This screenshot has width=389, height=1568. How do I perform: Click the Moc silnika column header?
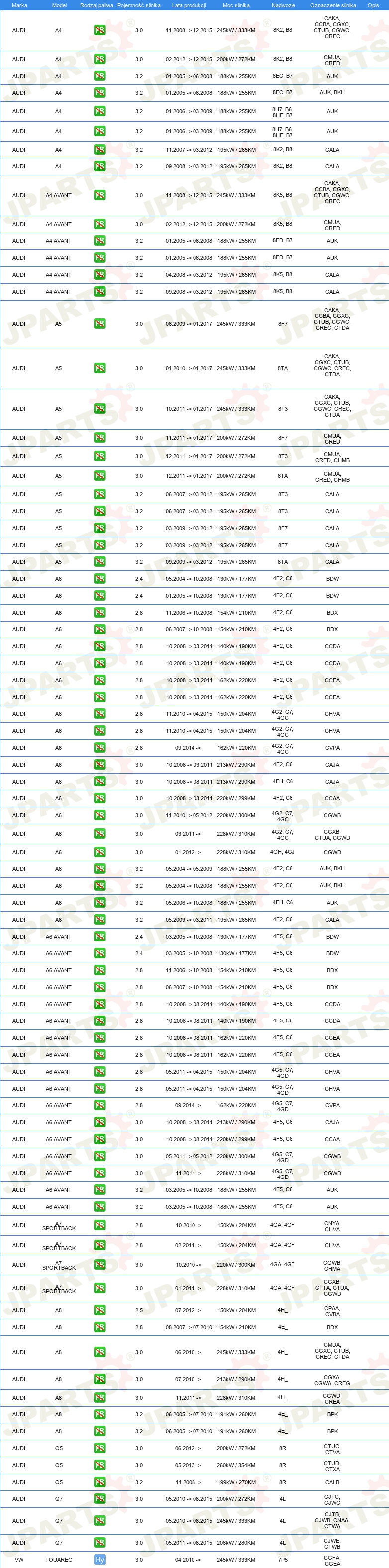[236, 5]
